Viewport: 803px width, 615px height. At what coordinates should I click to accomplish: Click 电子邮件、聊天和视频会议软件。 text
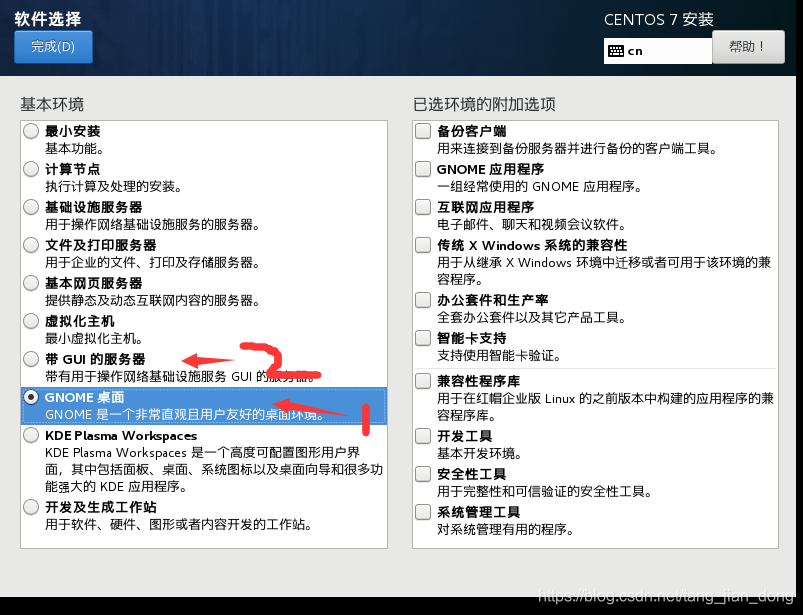click(x=532, y=224)
